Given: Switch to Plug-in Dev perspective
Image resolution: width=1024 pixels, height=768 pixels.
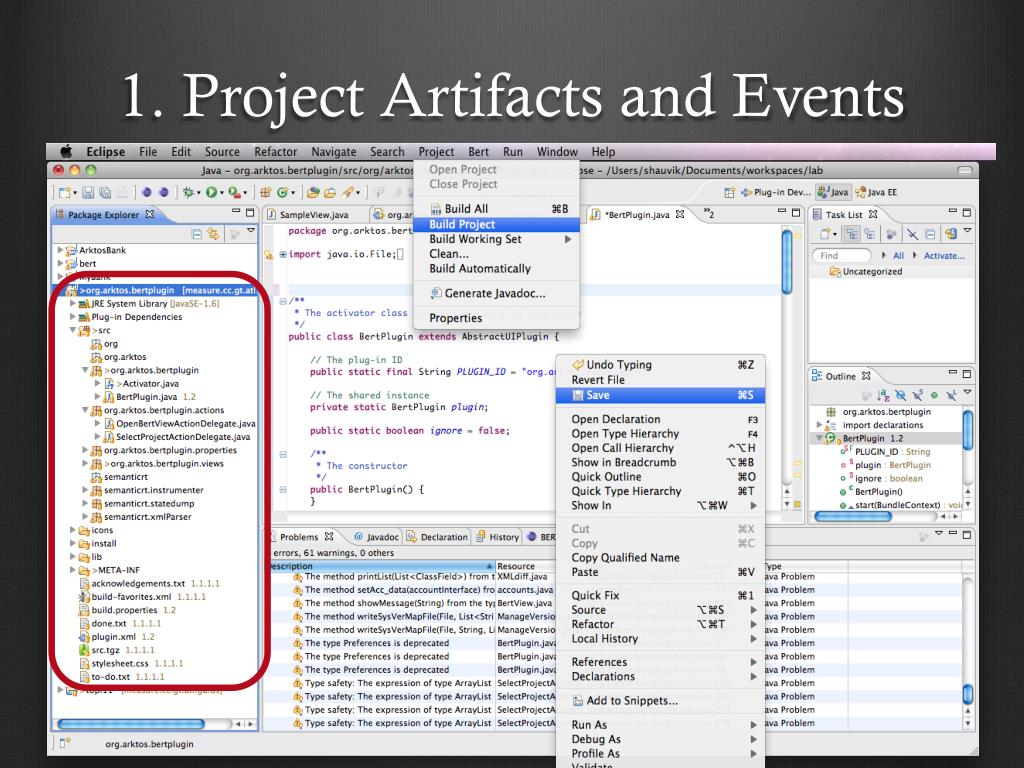Looking at the screenshot, I should pyautogui.click(x=775, y=192).
